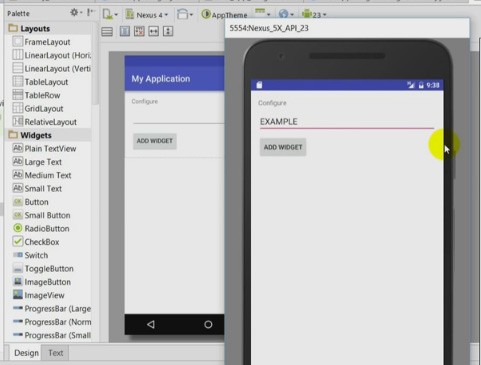Click the Configure label in design preview
Screen dimensions: 481x365
(145, 101)
